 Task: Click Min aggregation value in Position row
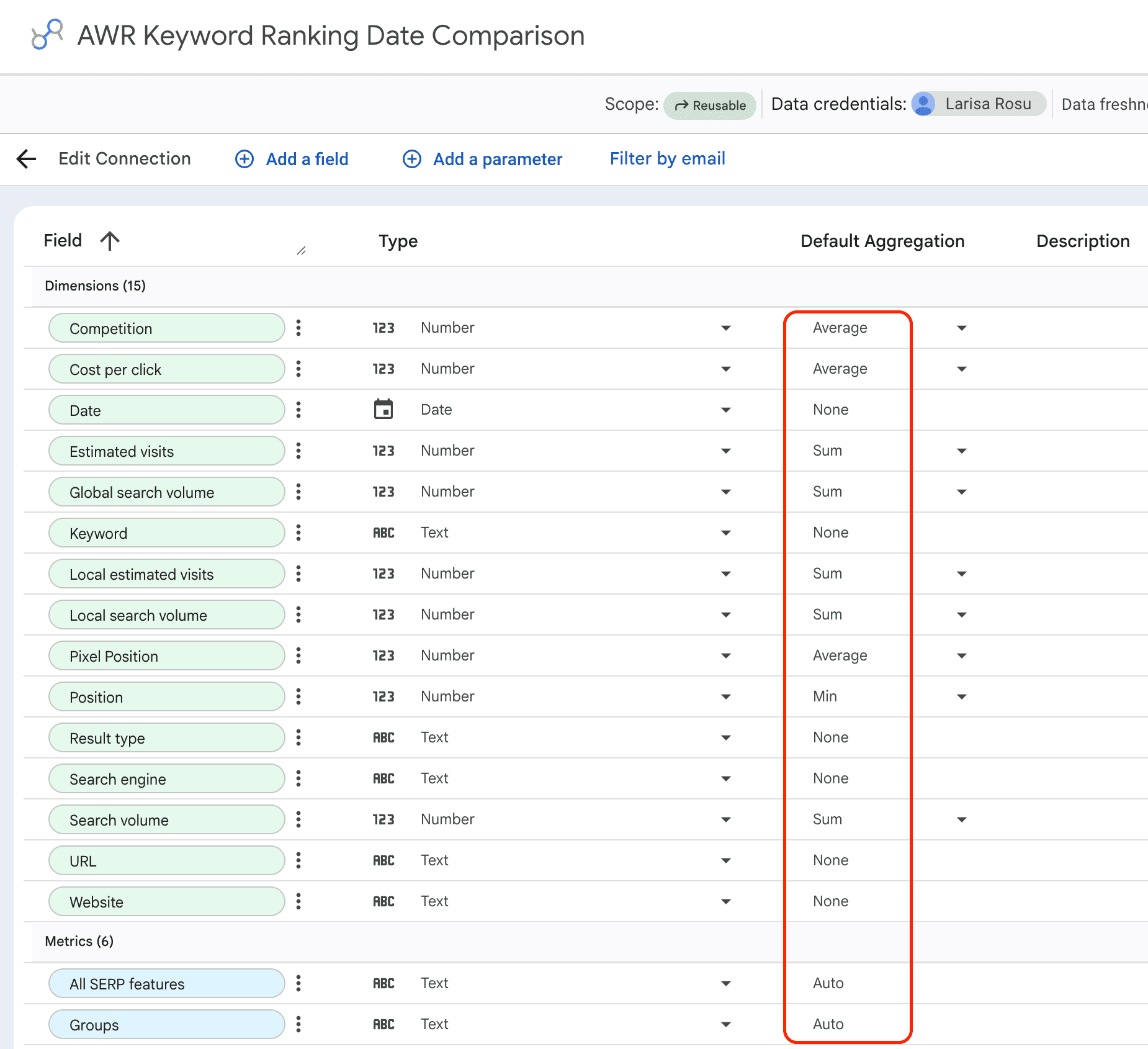825,696
